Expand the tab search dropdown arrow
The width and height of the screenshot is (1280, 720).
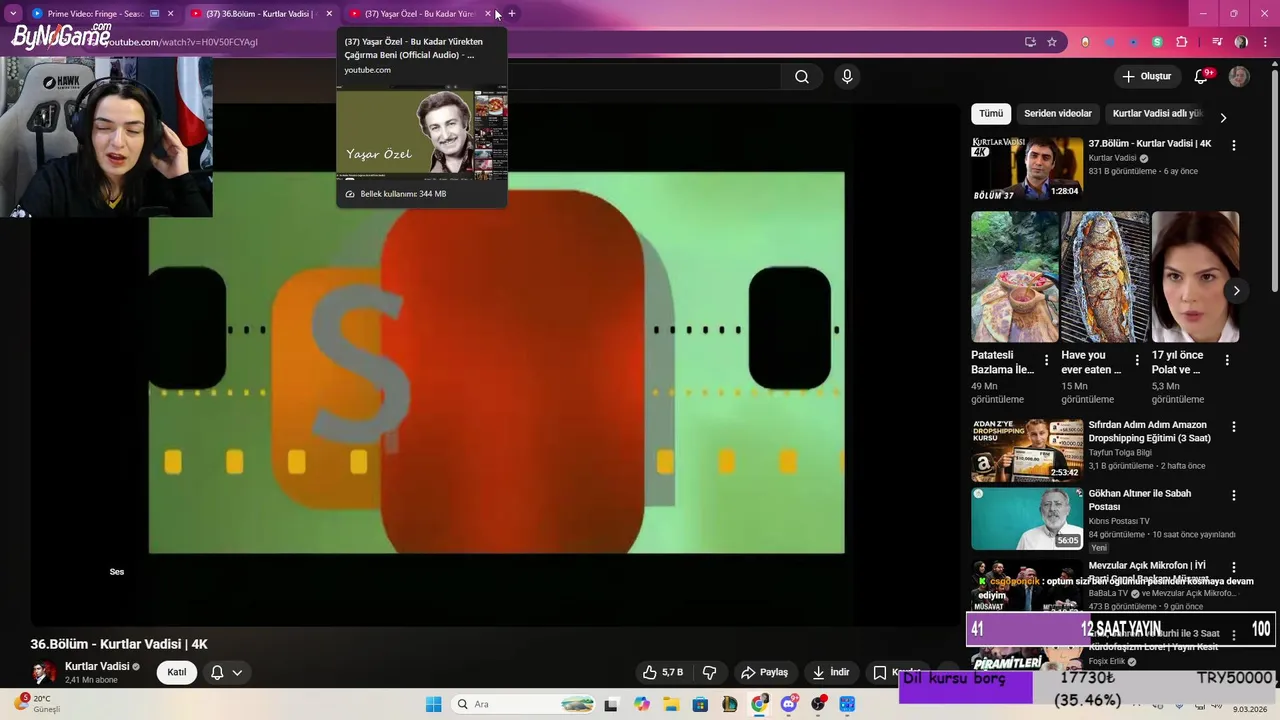[13, 13]
